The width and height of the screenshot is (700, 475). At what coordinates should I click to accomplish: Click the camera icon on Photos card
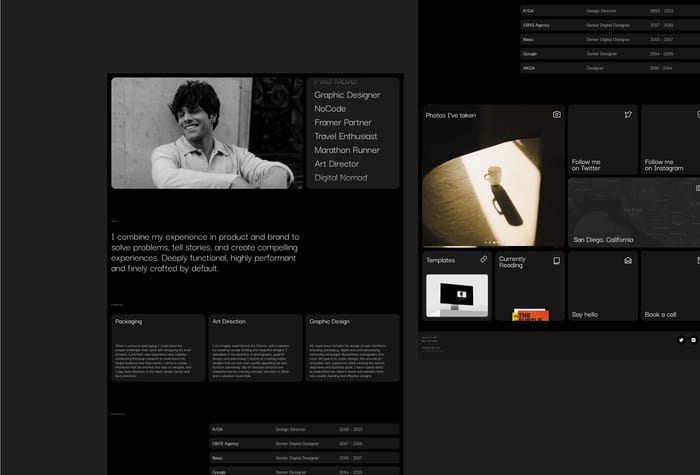(556, 115)
